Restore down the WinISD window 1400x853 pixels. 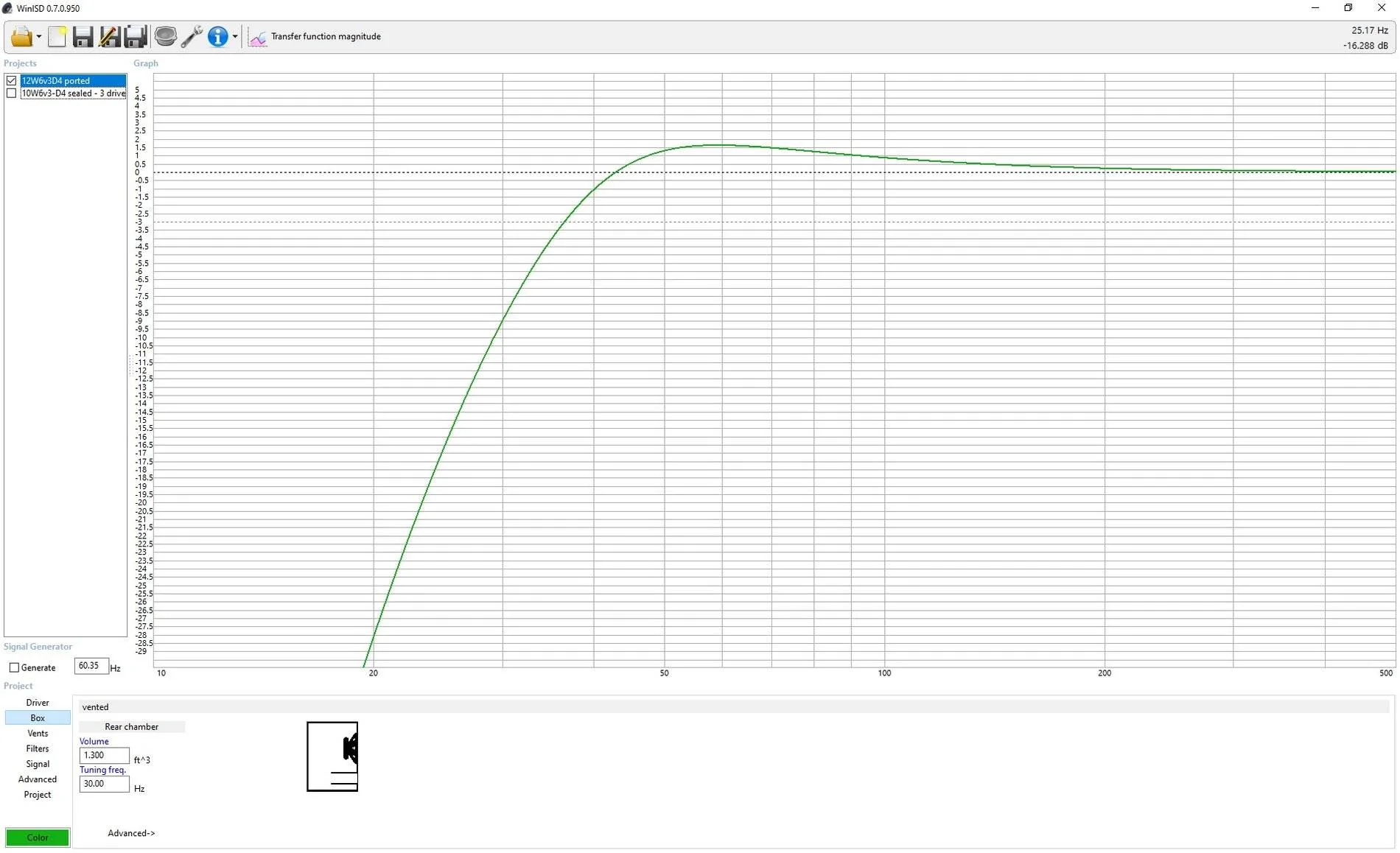point(1348,8)
